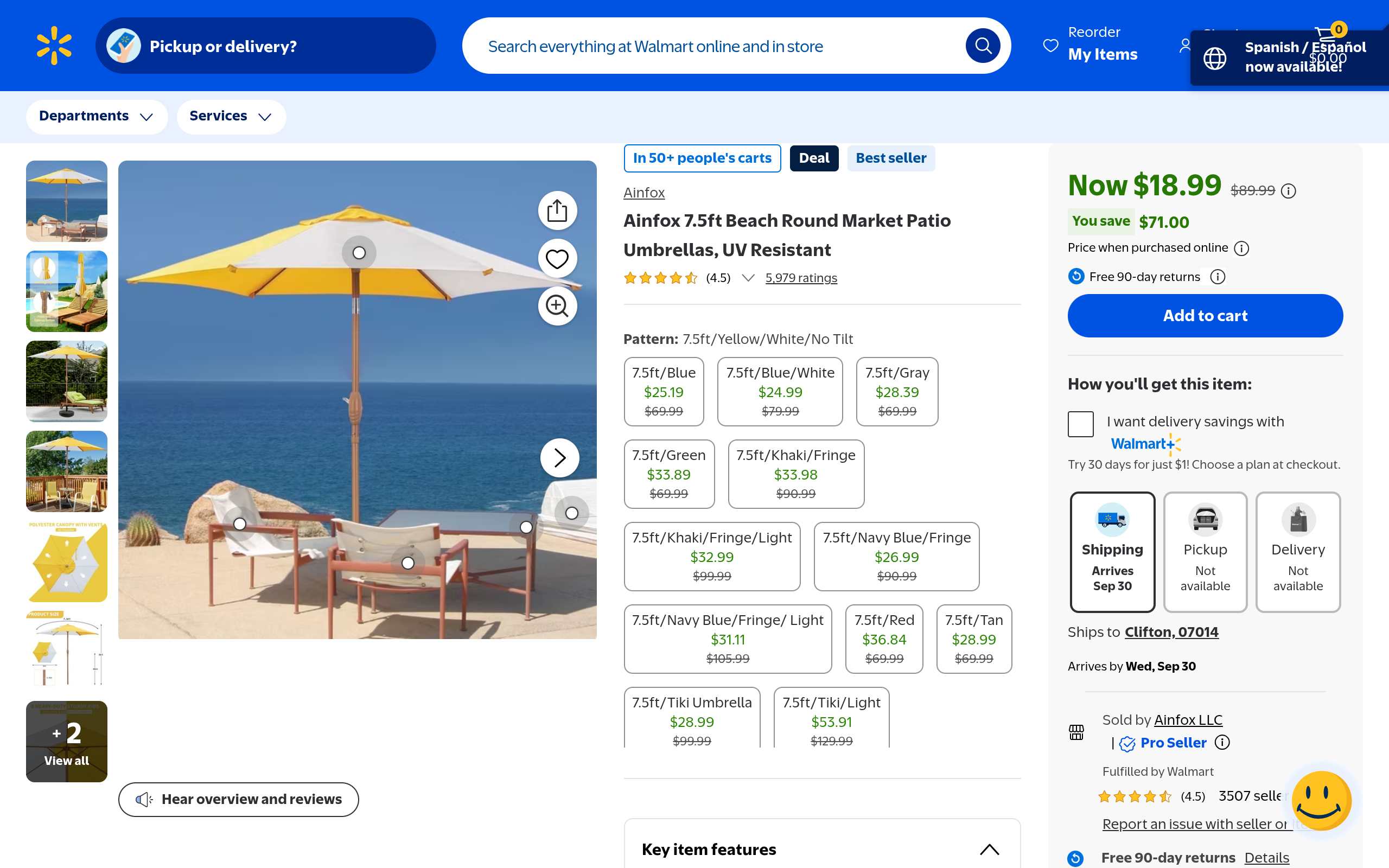Choose the 7.5ft/Blue pattern
1389x868 pixels.
[664, 392]
